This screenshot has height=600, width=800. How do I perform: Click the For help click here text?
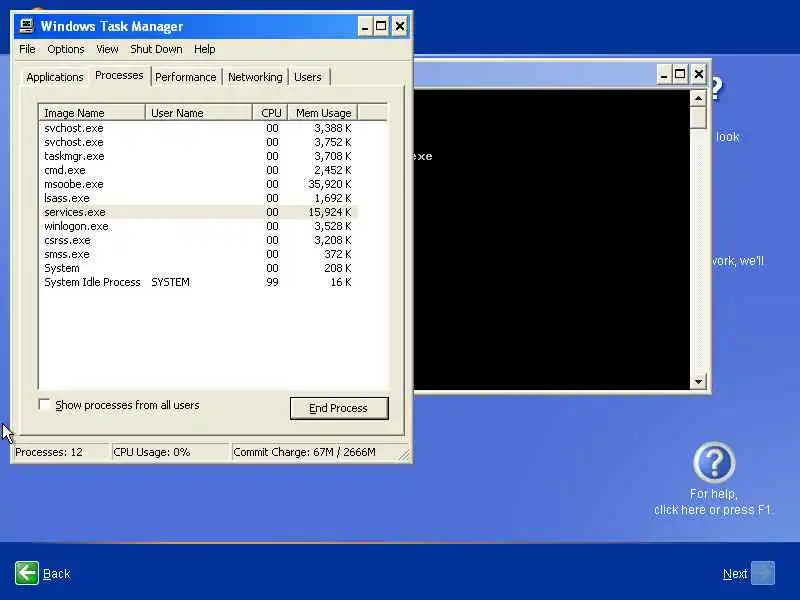713,502
